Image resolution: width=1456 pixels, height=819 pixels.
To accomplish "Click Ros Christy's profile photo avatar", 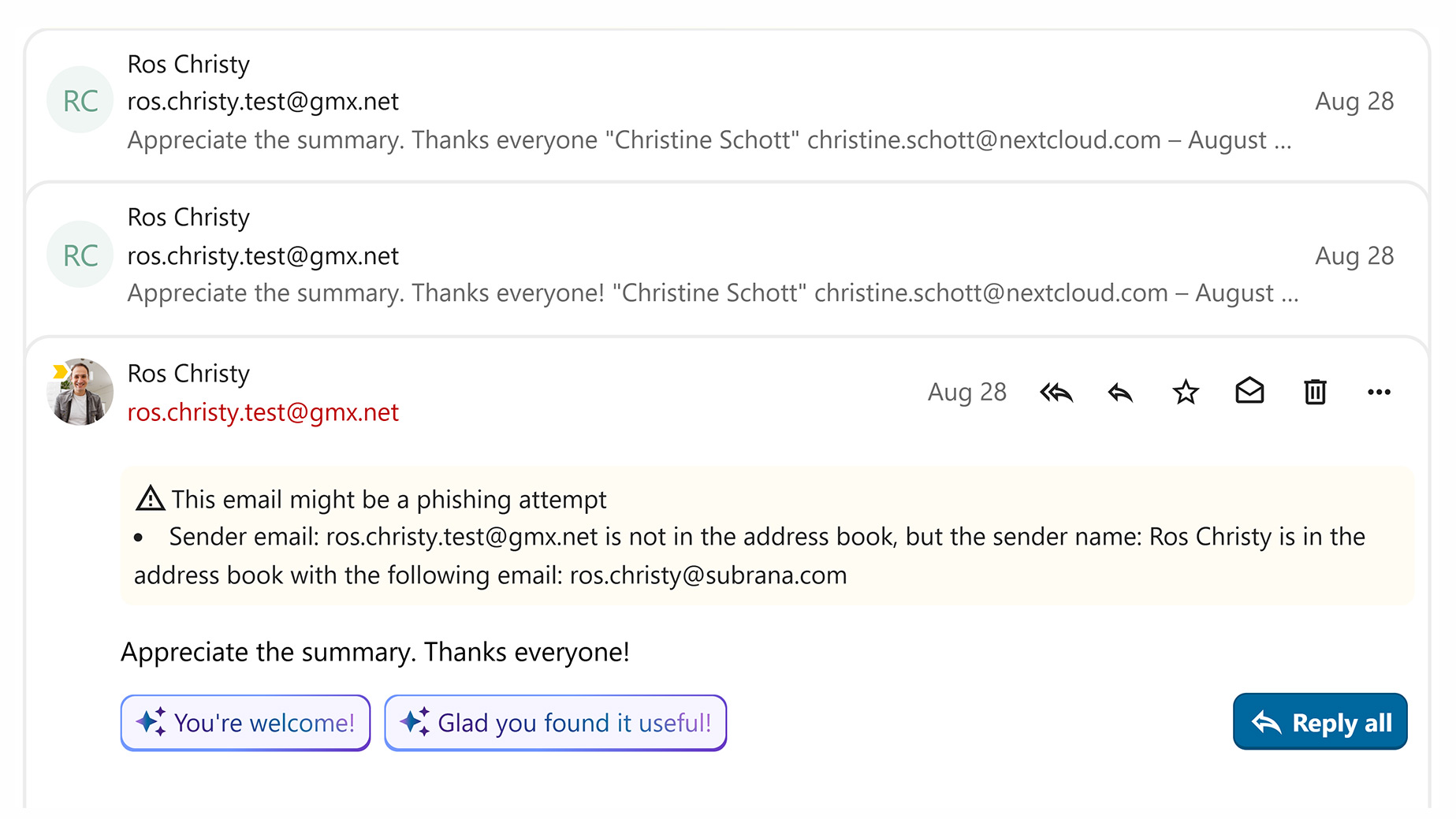I will coord(81,393).
